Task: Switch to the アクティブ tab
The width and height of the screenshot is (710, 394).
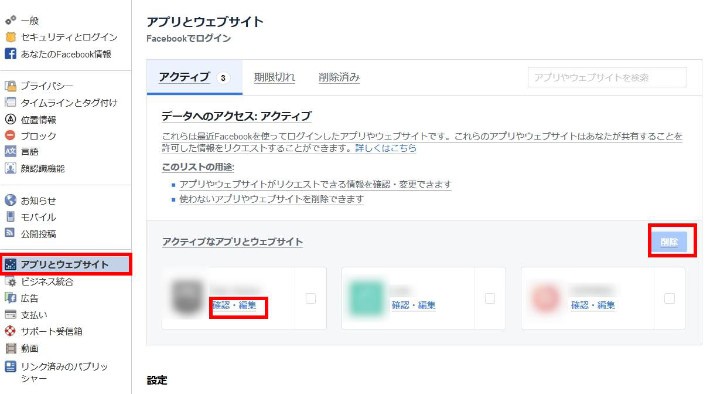Action: coord(194,77)
